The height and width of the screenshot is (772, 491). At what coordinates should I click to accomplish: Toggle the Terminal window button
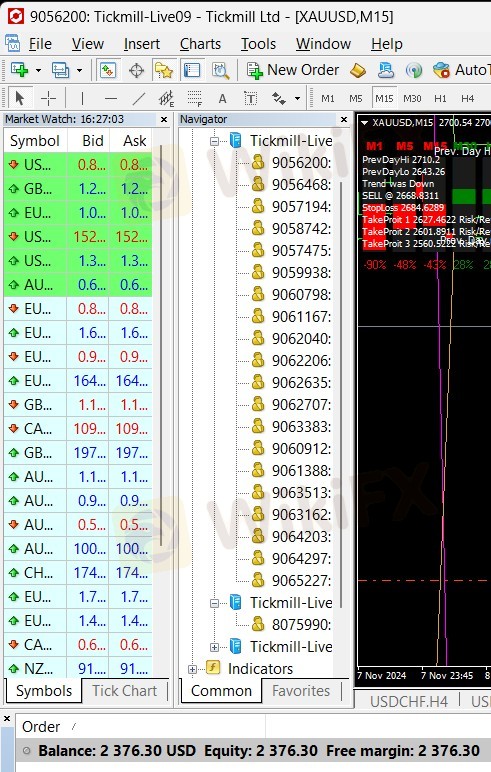point(192,70)
